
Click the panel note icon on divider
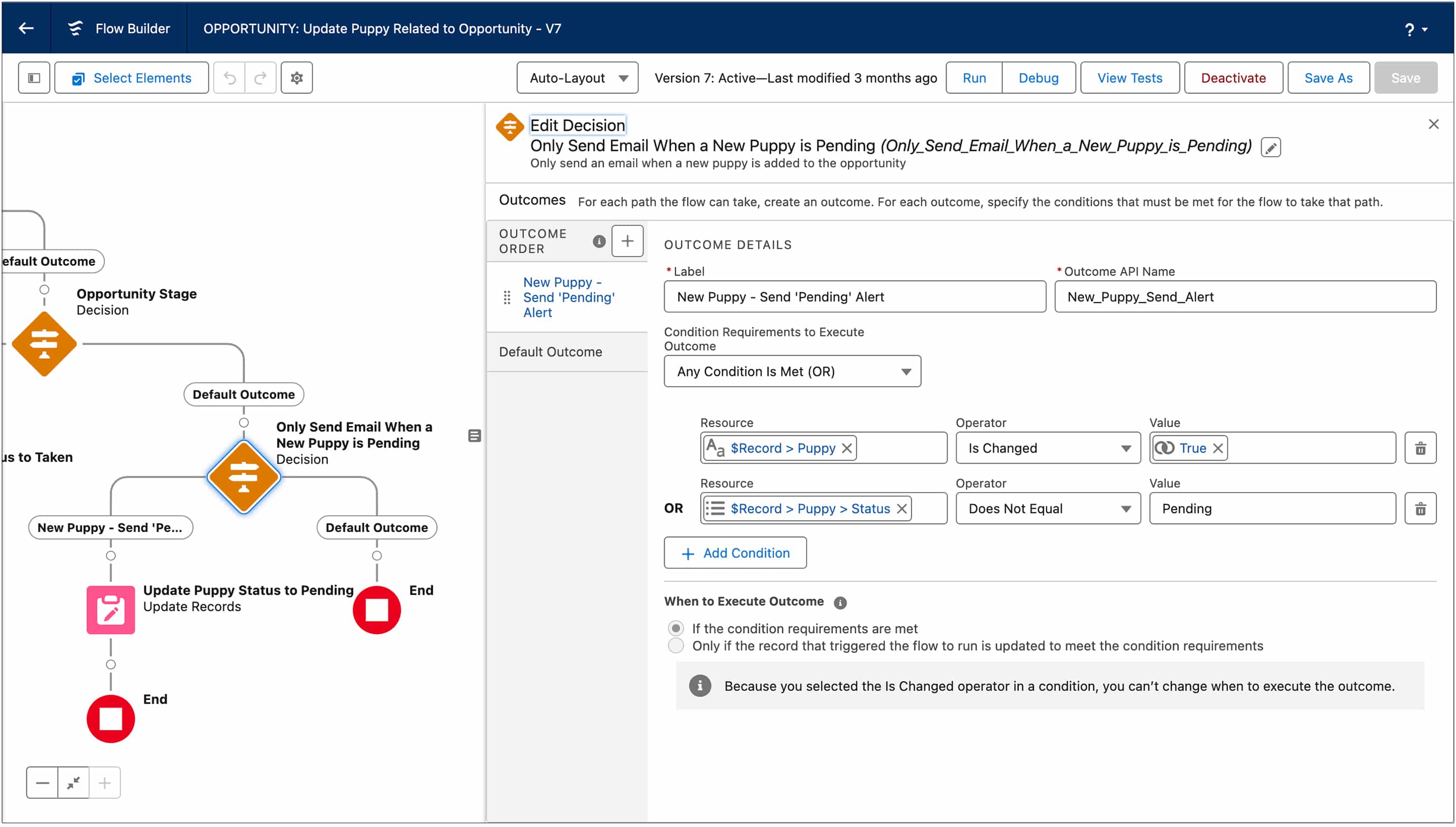click(x=475, y=436)
